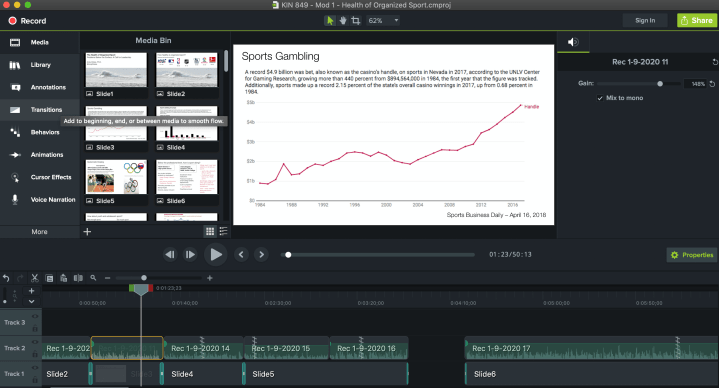Click the Redo arrow icon
The height and width of the screenshot is (388, 719).
click(x=20, y=278)
